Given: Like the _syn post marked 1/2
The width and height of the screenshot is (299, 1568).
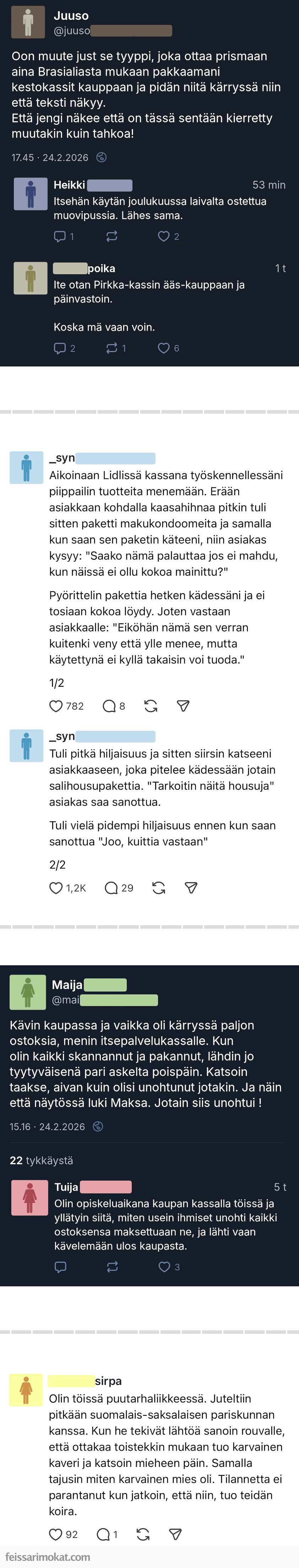Looking at the screenshot, I should 56,706.
